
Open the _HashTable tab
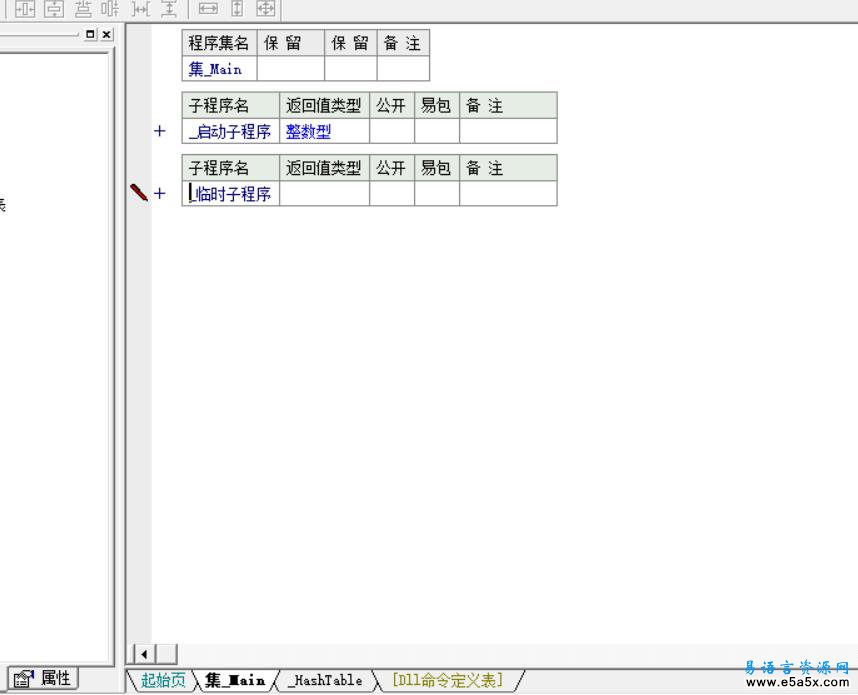coord(325,680)
